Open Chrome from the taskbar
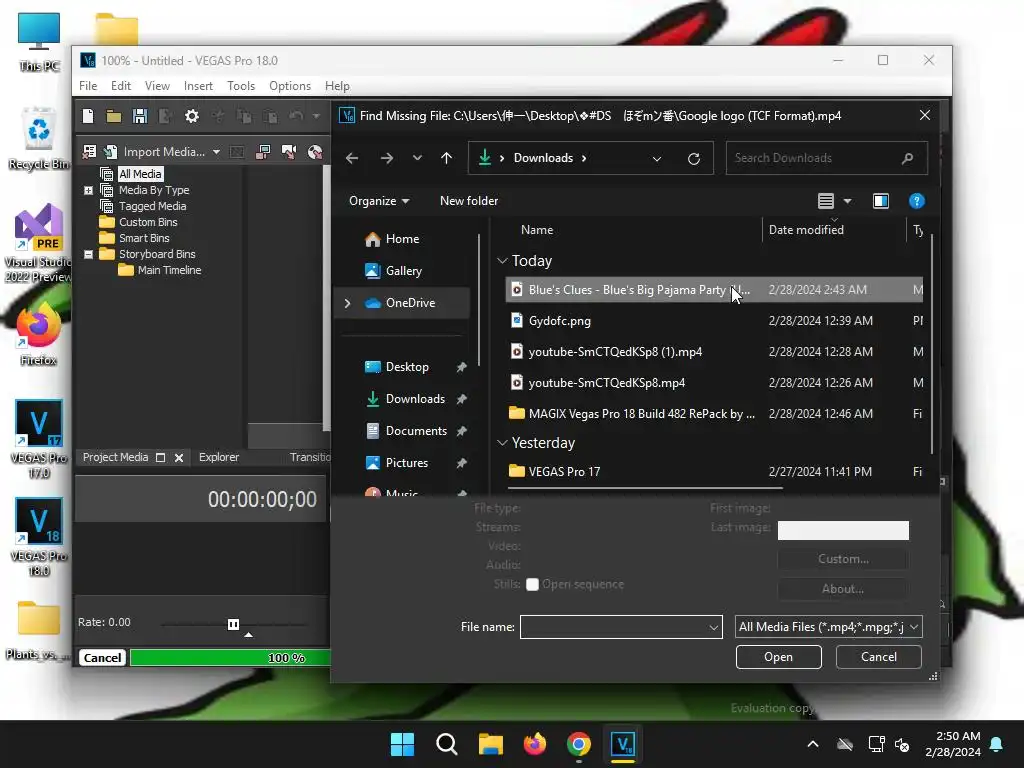Screen dimensions: 1024x768 coord(579,744)
